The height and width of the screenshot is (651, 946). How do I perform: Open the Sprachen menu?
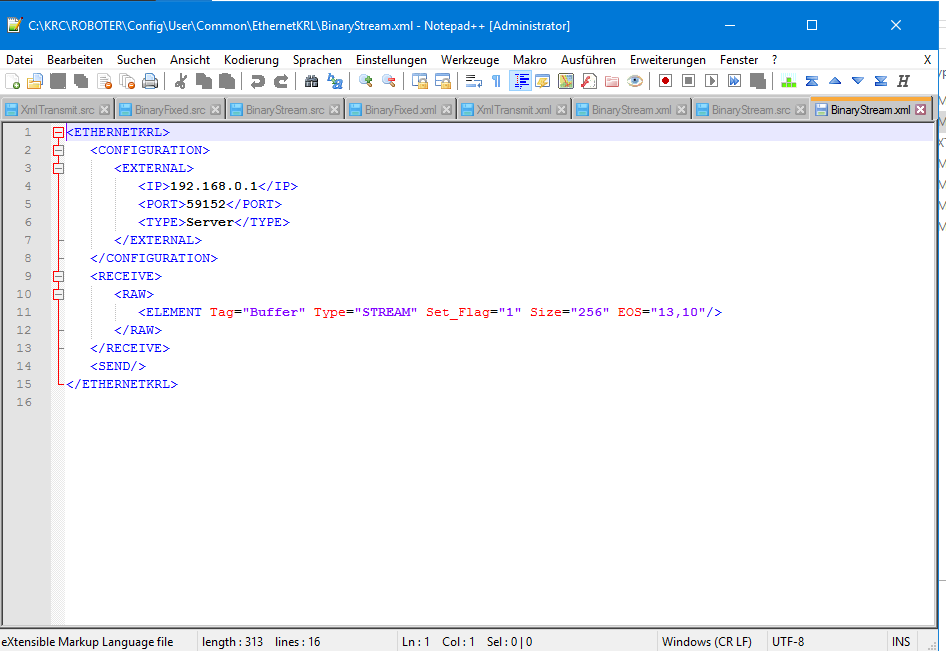(317, 60)
